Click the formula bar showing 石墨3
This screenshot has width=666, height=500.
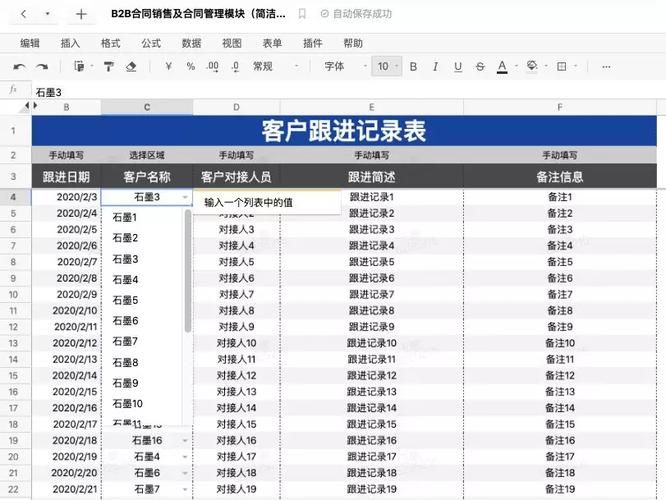348,92
